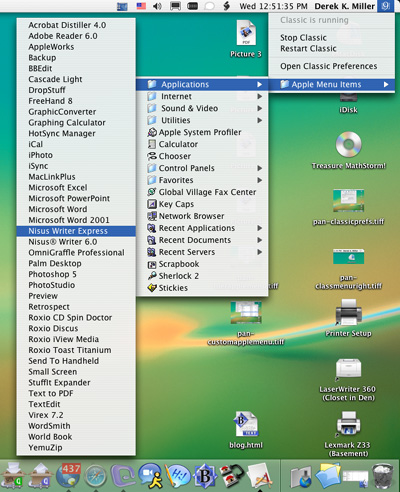Launch StuffIt Expander
400x492 pixels.
(76, 383)
